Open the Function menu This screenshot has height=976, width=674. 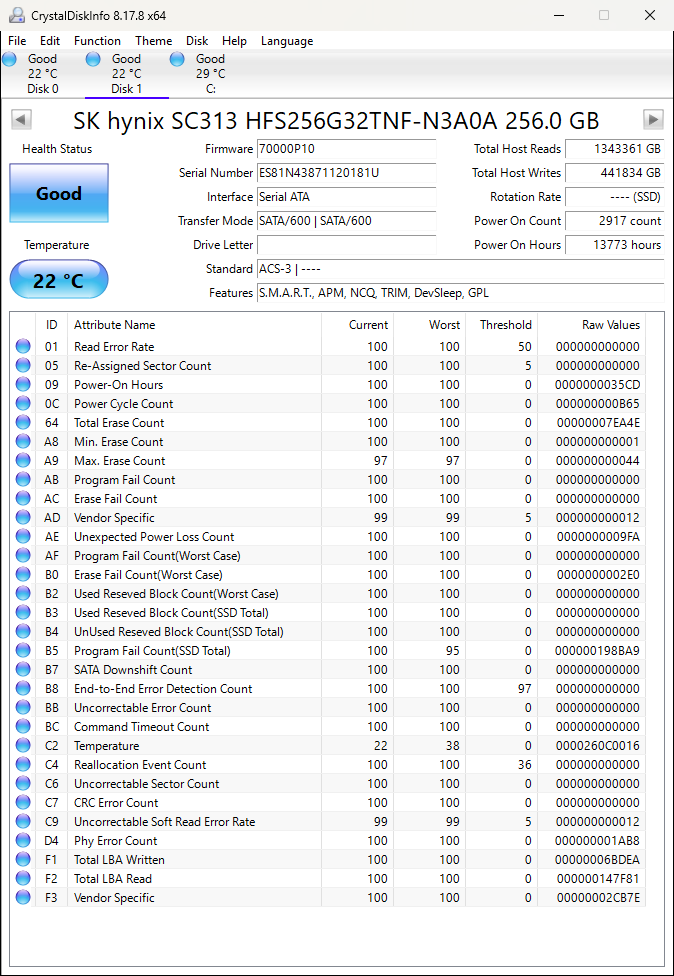[97, 41]
